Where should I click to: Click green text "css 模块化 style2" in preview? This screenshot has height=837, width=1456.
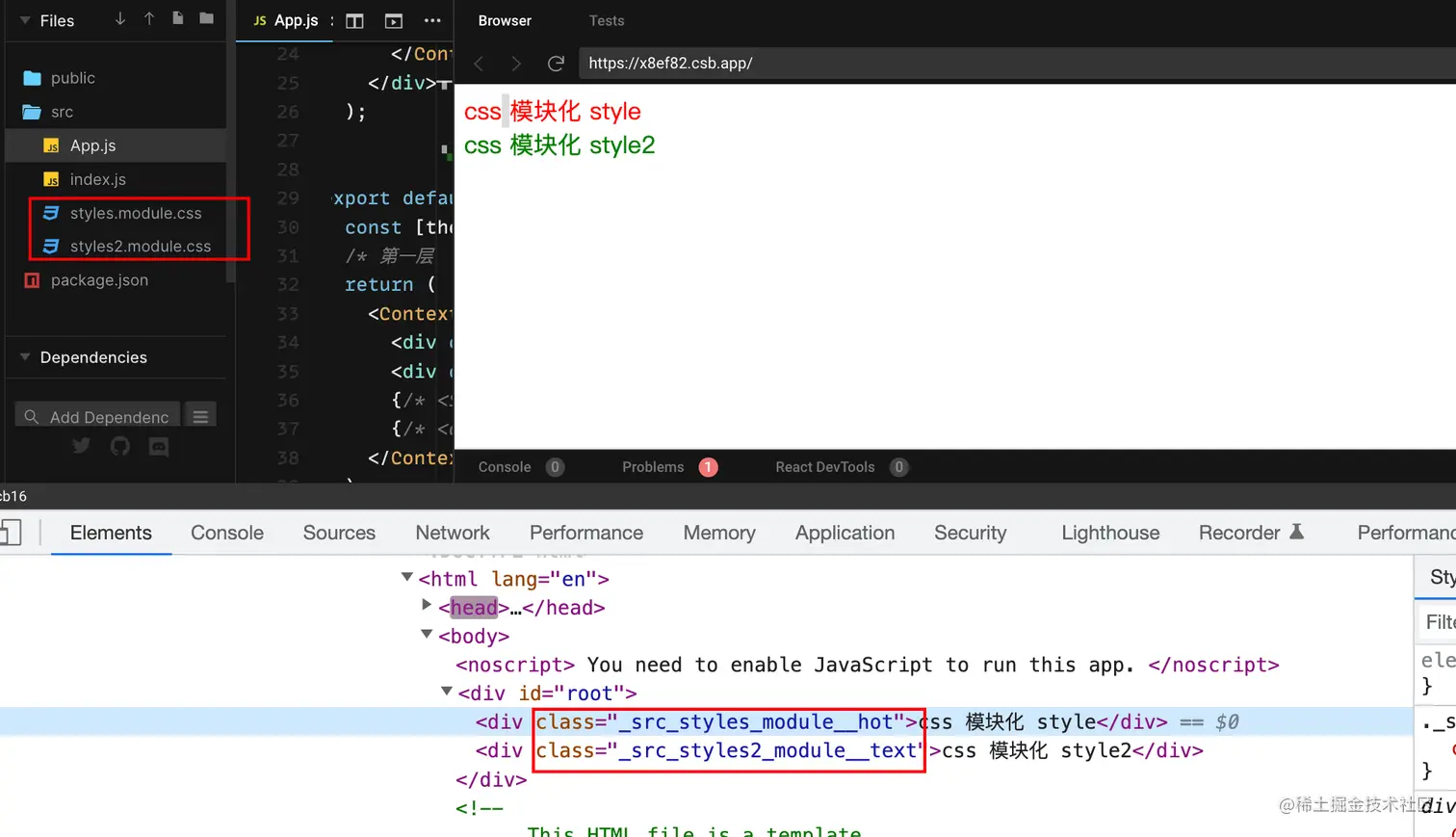559,145
